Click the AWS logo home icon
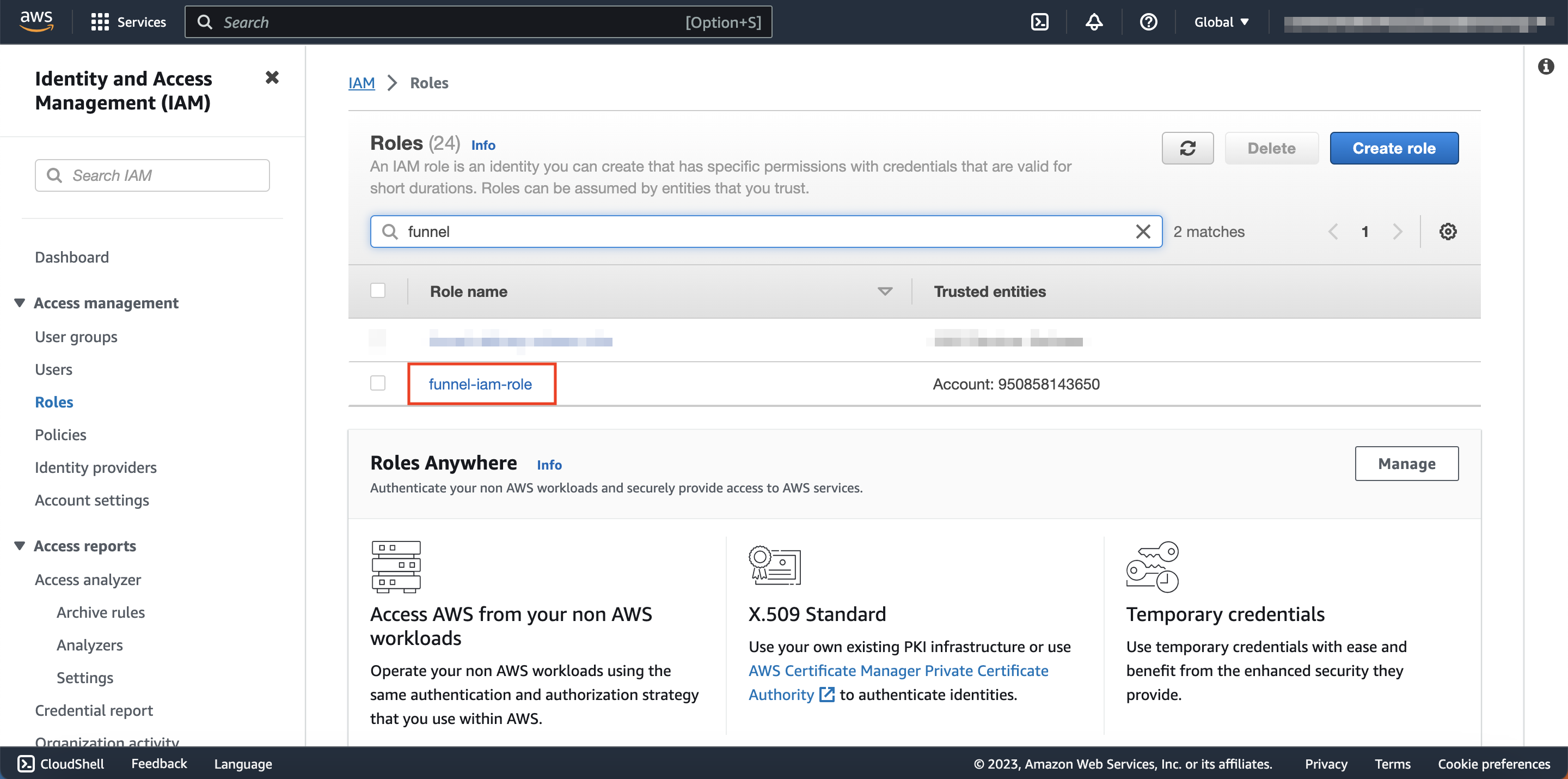Screen dimensions: 1568x779 point(36,21)
